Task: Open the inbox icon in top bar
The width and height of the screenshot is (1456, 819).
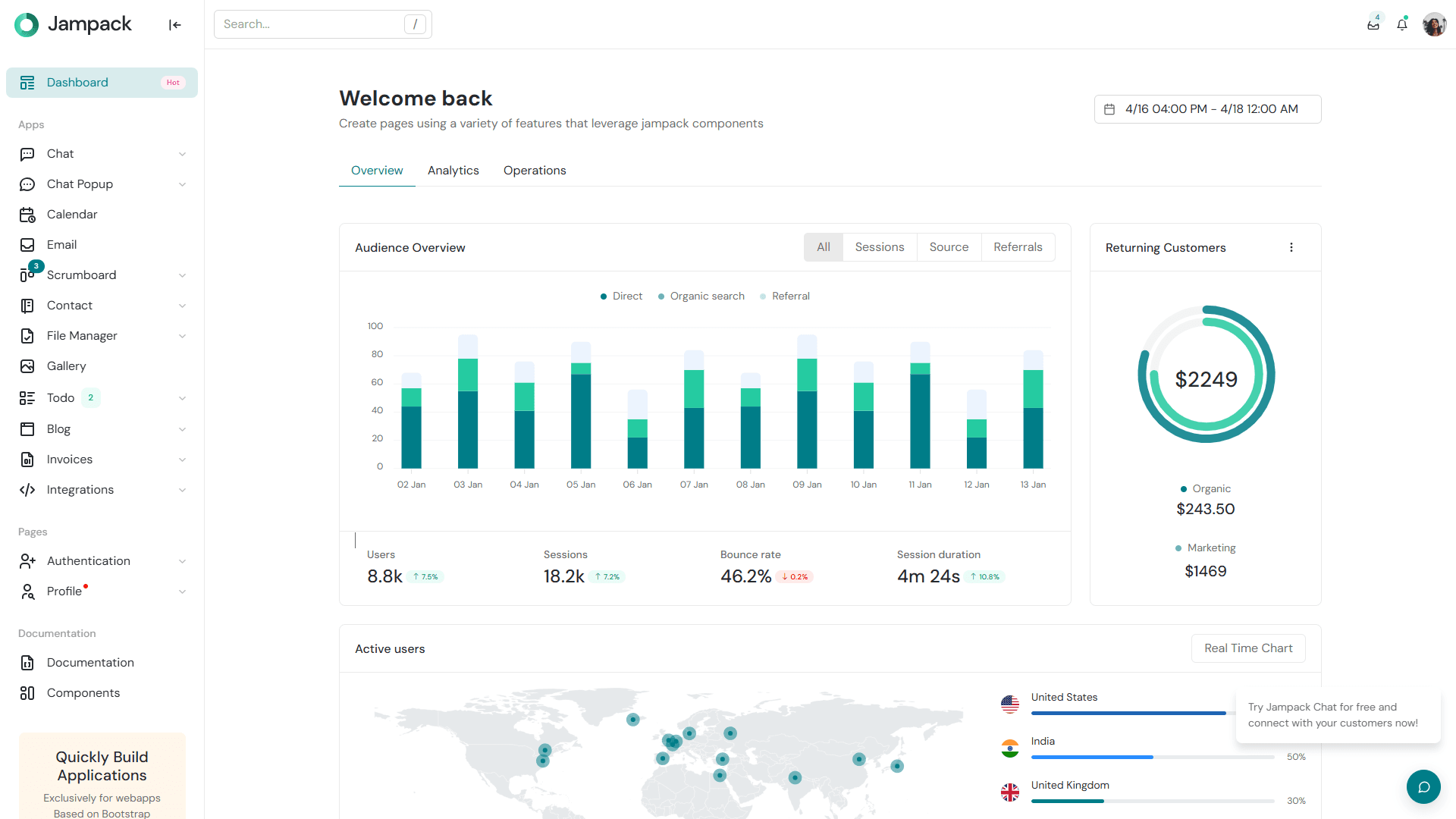Action: pos(1373,24)
